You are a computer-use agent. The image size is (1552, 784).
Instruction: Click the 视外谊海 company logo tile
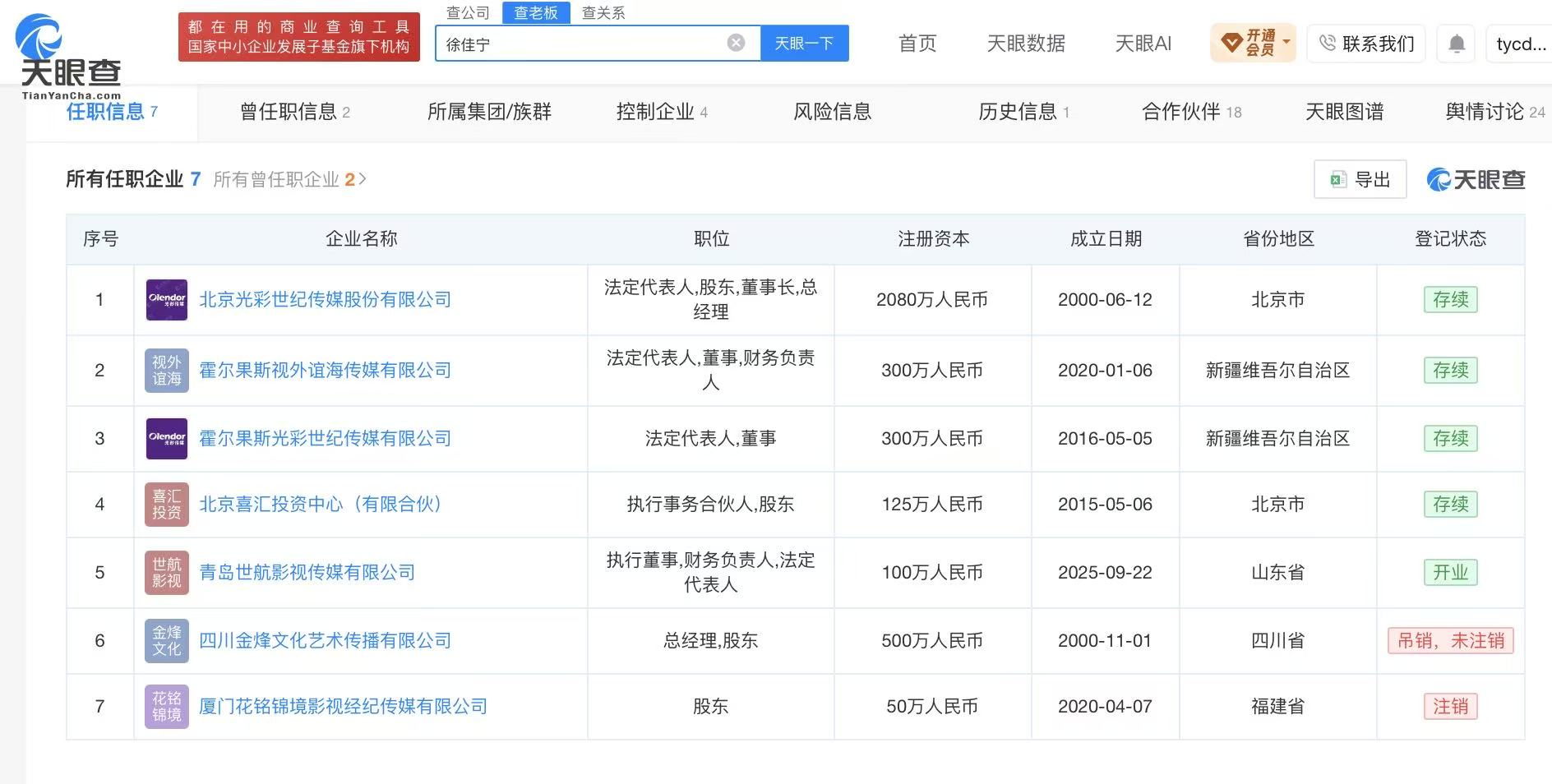[166, 371]
